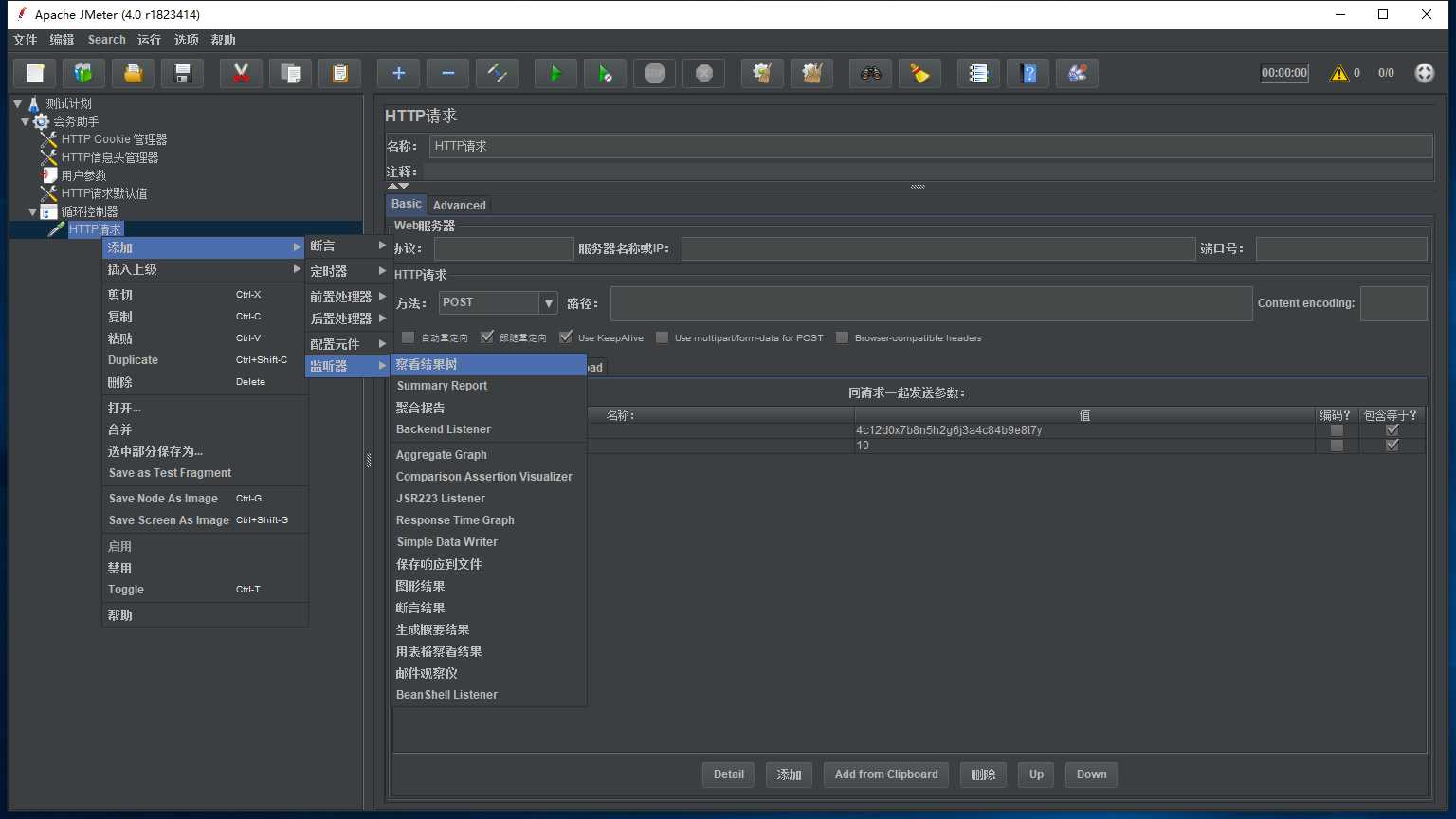Expand the 配置元件 submenu
Viewport: 1456px width, 819px height.
[348, 344]
